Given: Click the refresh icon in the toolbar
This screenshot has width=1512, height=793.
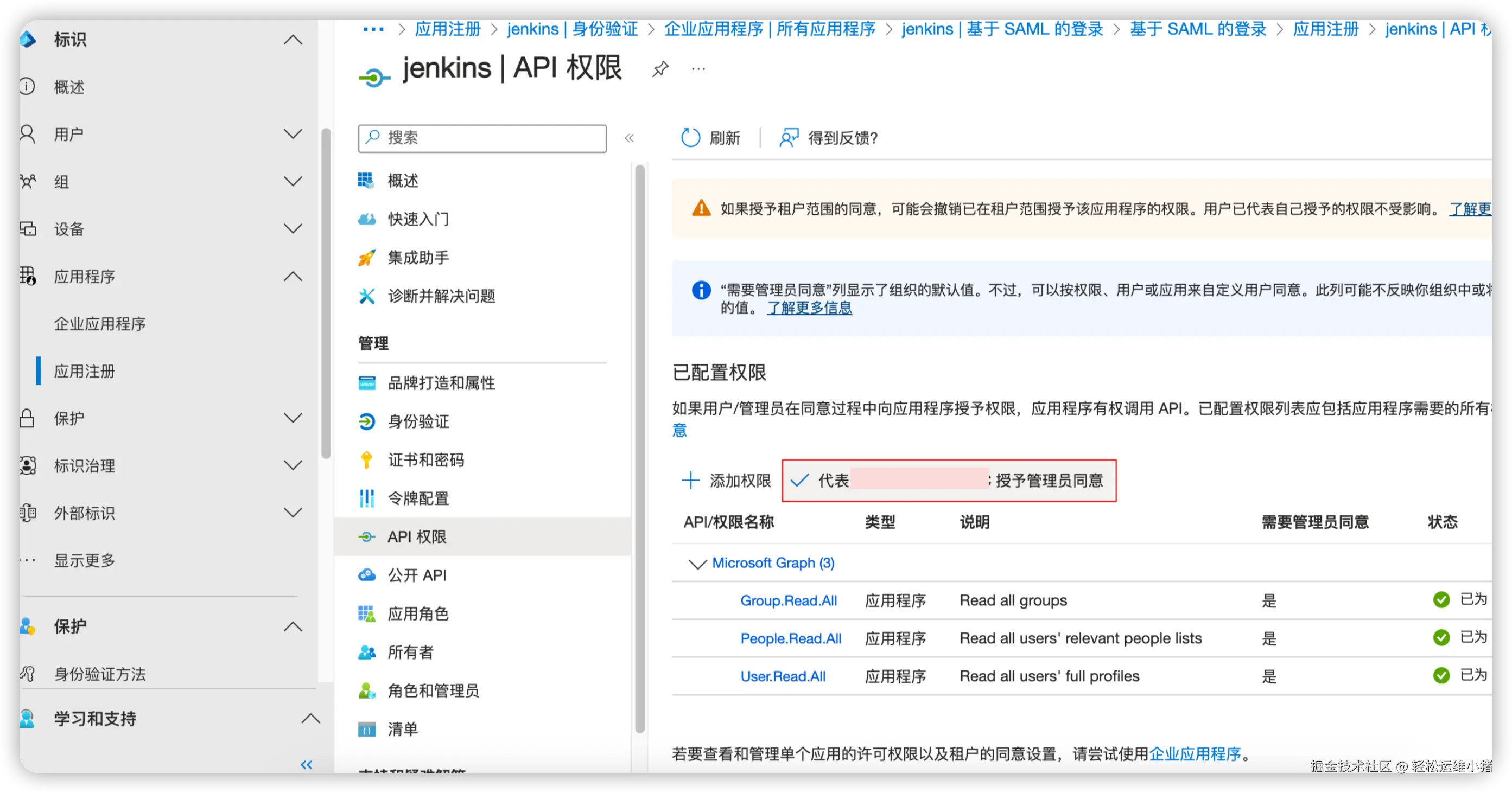Looking at the screenshot, I should (x=690, y=138).
